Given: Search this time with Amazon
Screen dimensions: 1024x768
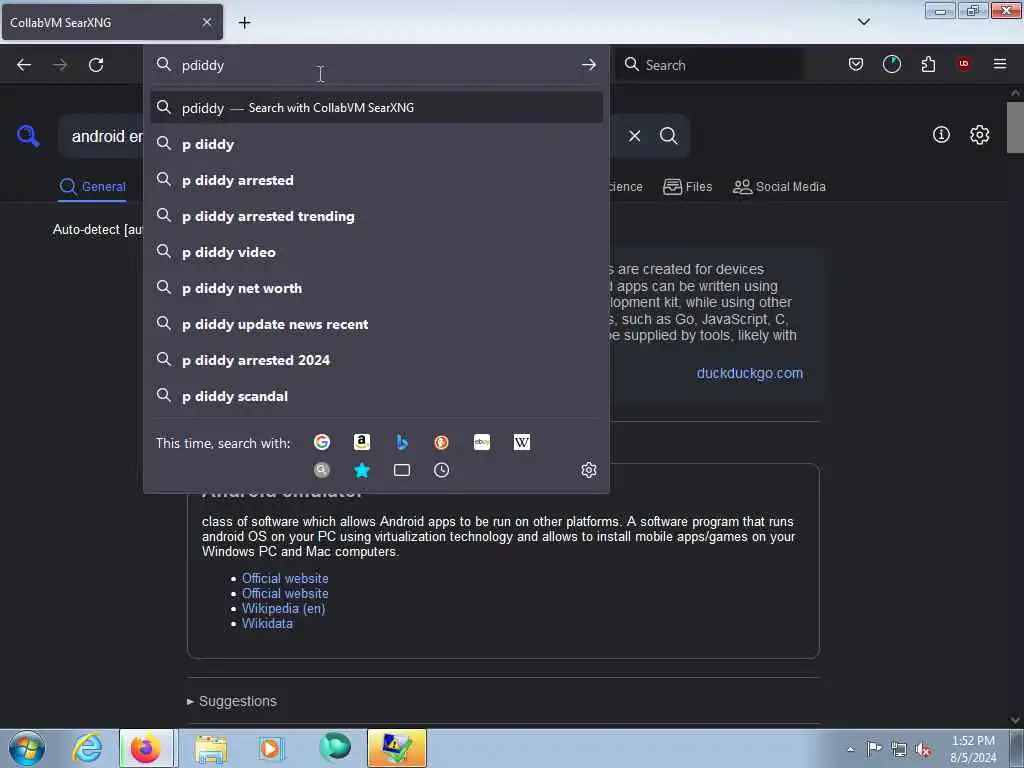Looking at the screenshot, I should click(x=361, y=442).
